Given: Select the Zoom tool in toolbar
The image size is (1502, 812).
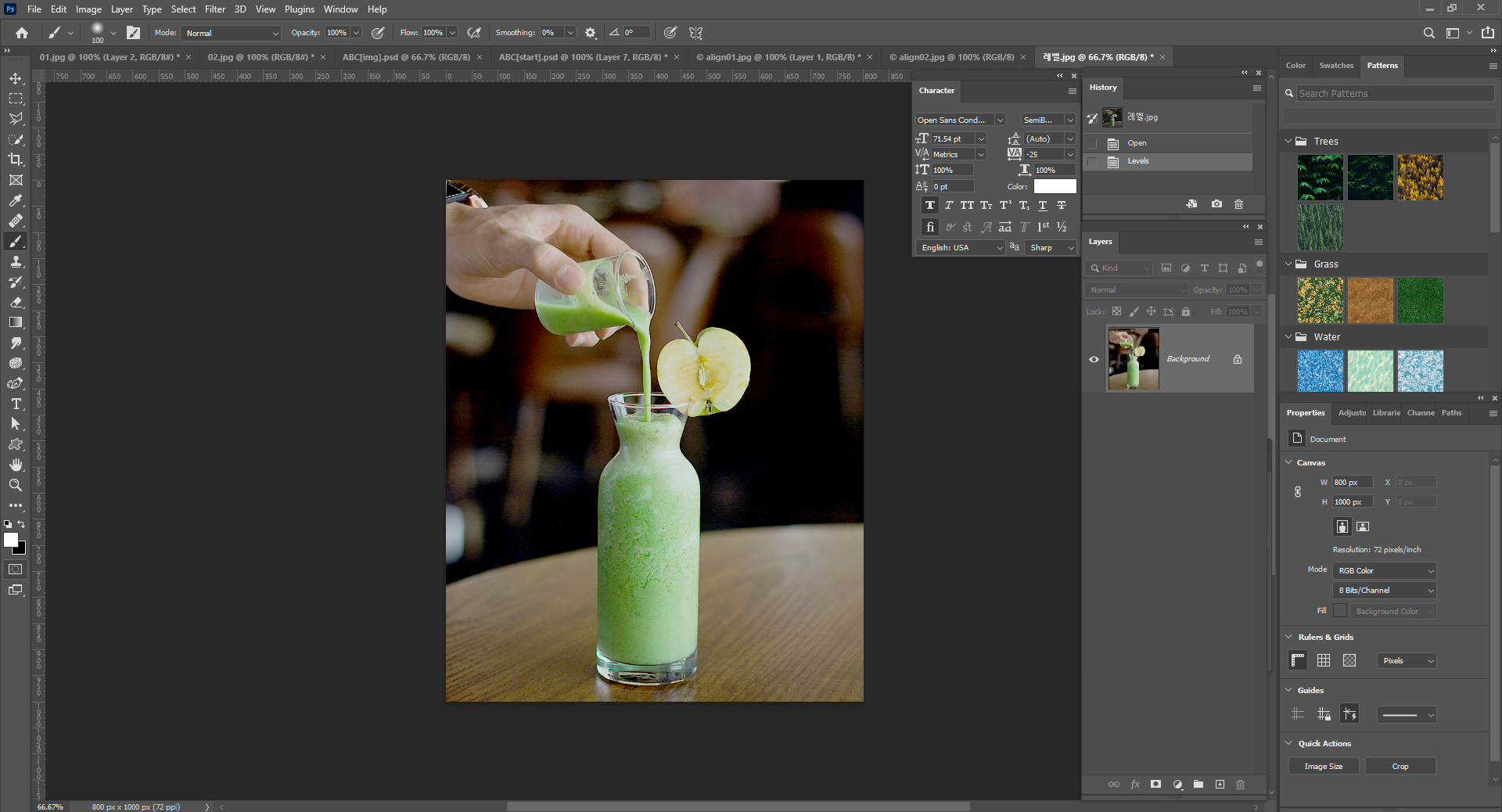Looking at the screenshot, I should pyautogui.click(x=16, y=485).
